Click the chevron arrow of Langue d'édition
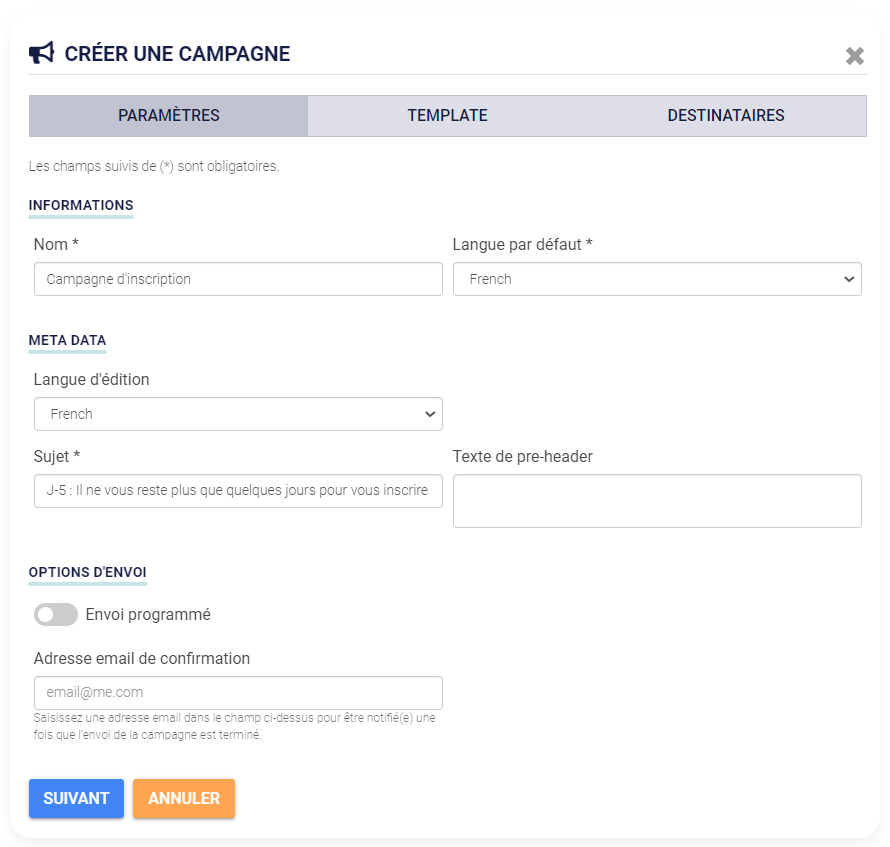890x847 pixels. click(430, 414)
